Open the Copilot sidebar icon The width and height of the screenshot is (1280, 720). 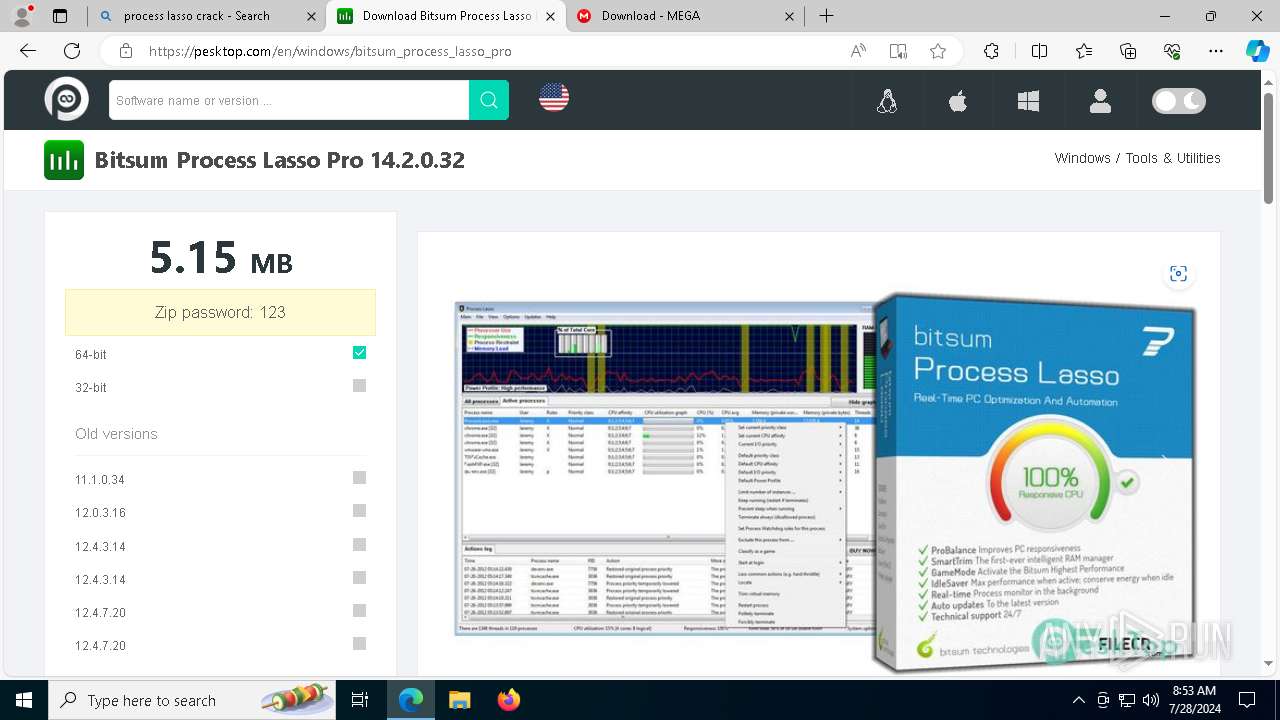click(1257, 51)
